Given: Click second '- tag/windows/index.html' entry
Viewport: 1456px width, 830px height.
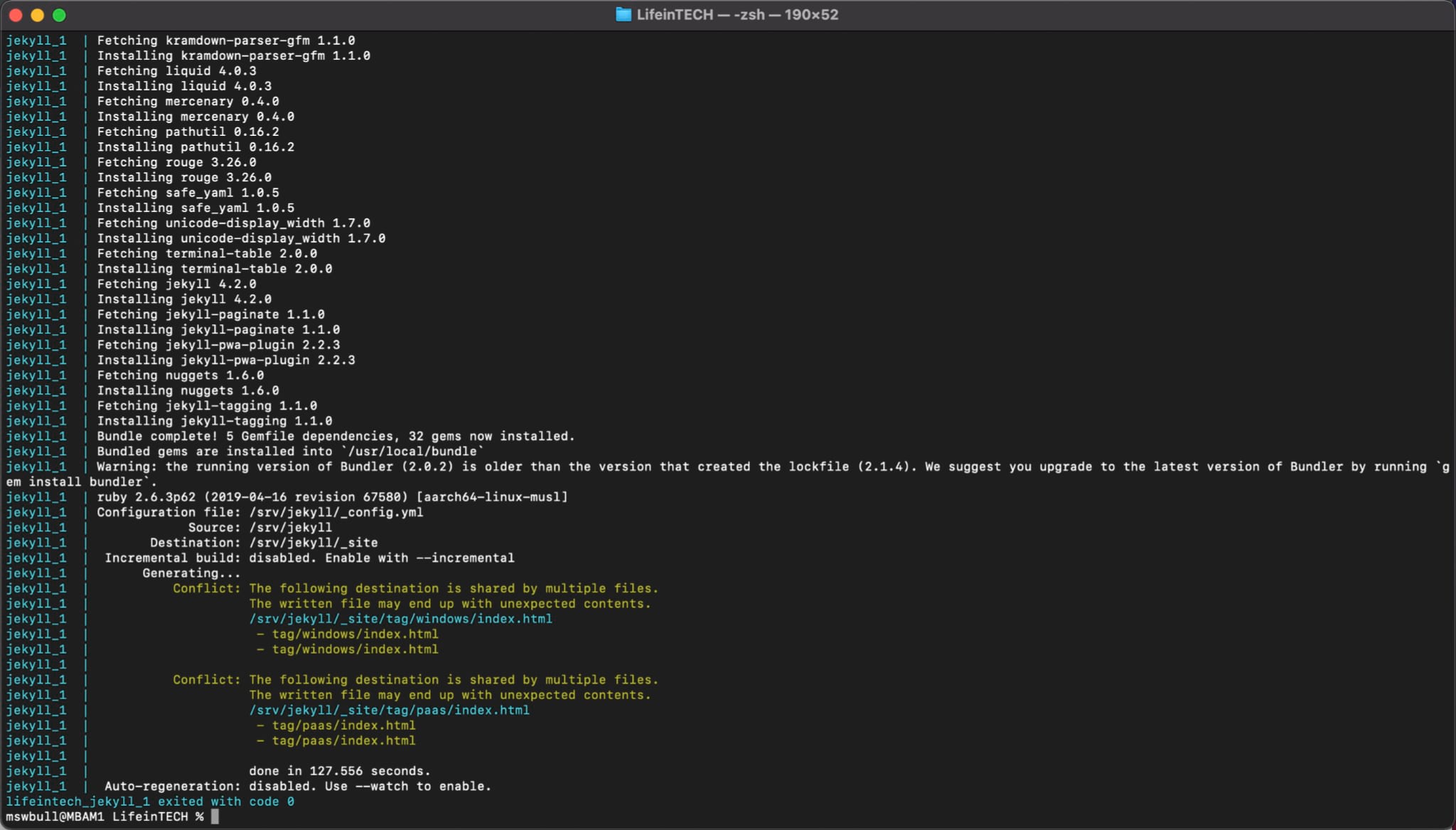Looking at the screenshot, I should tap(348, 649).
